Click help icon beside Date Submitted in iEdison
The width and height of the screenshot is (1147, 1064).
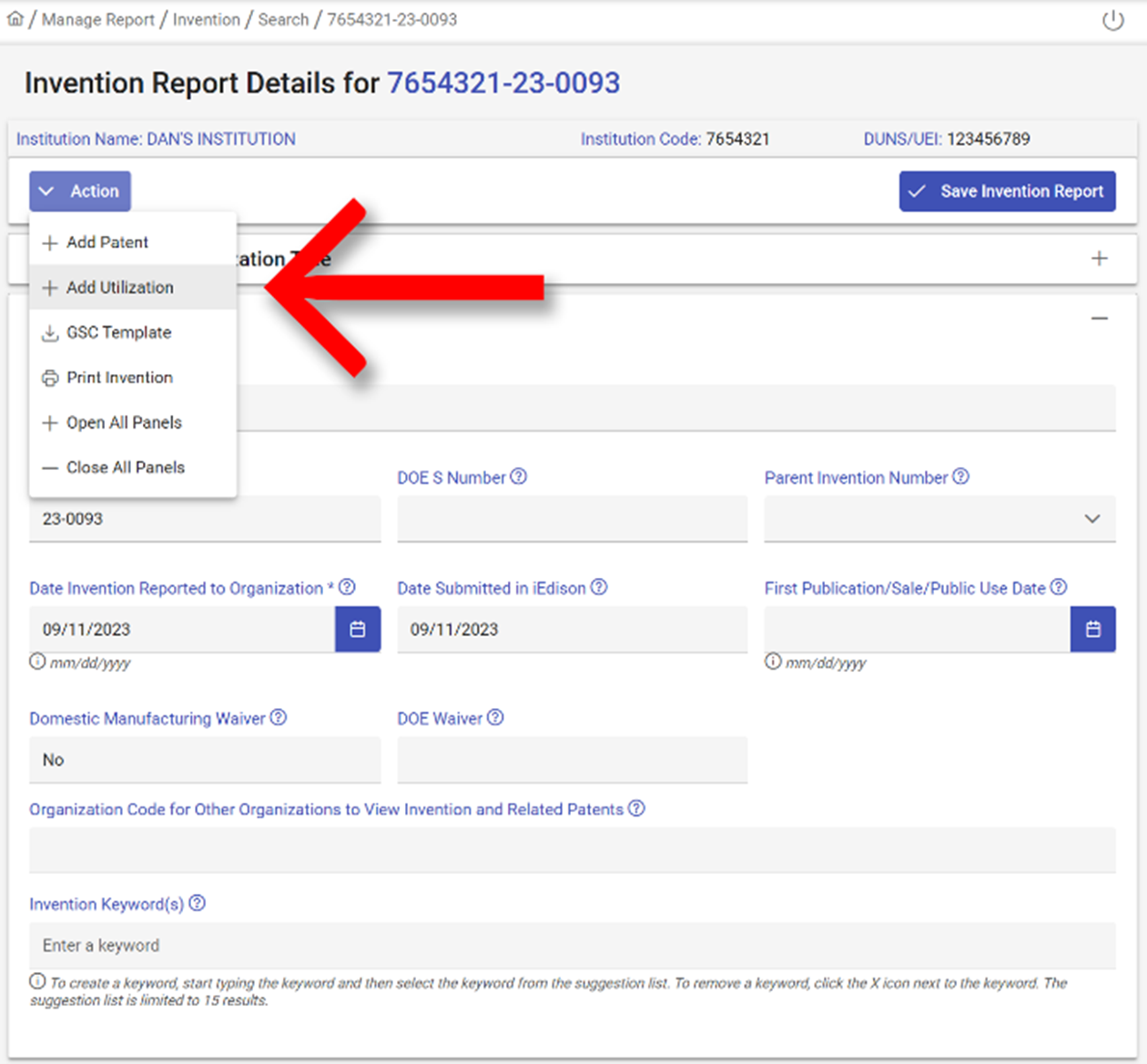(x=599, y=587)
